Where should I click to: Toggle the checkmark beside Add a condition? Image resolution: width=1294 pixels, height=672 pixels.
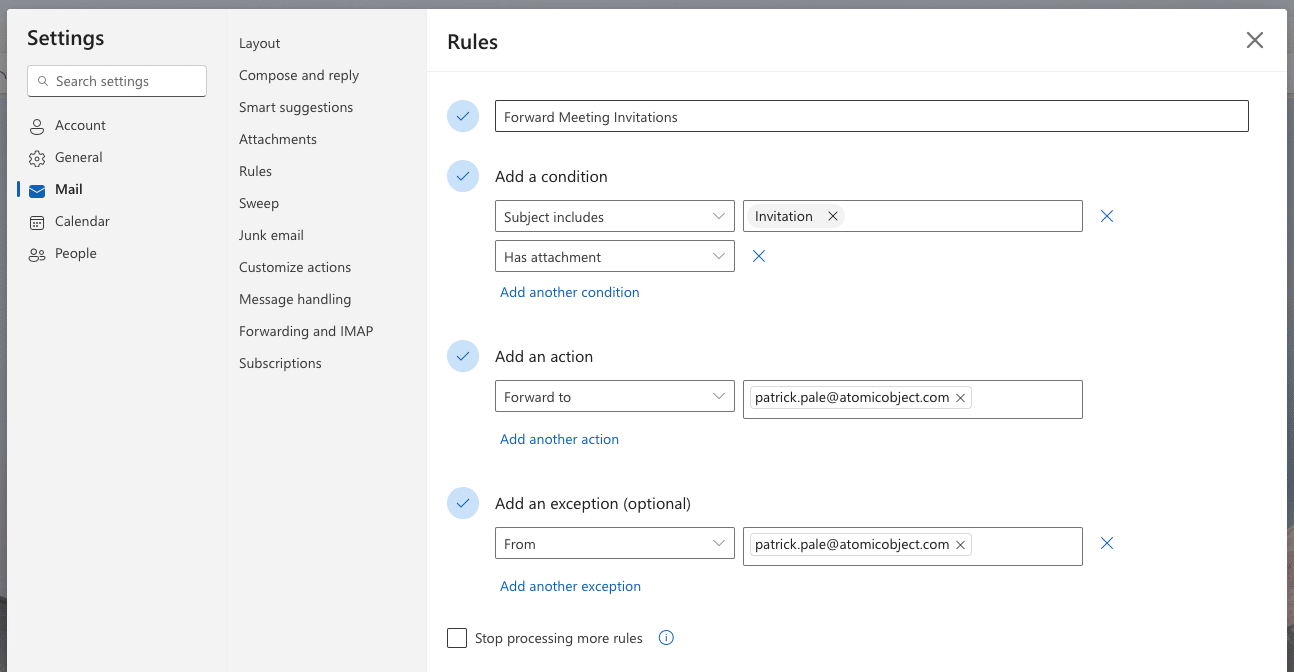coord(462,175)
